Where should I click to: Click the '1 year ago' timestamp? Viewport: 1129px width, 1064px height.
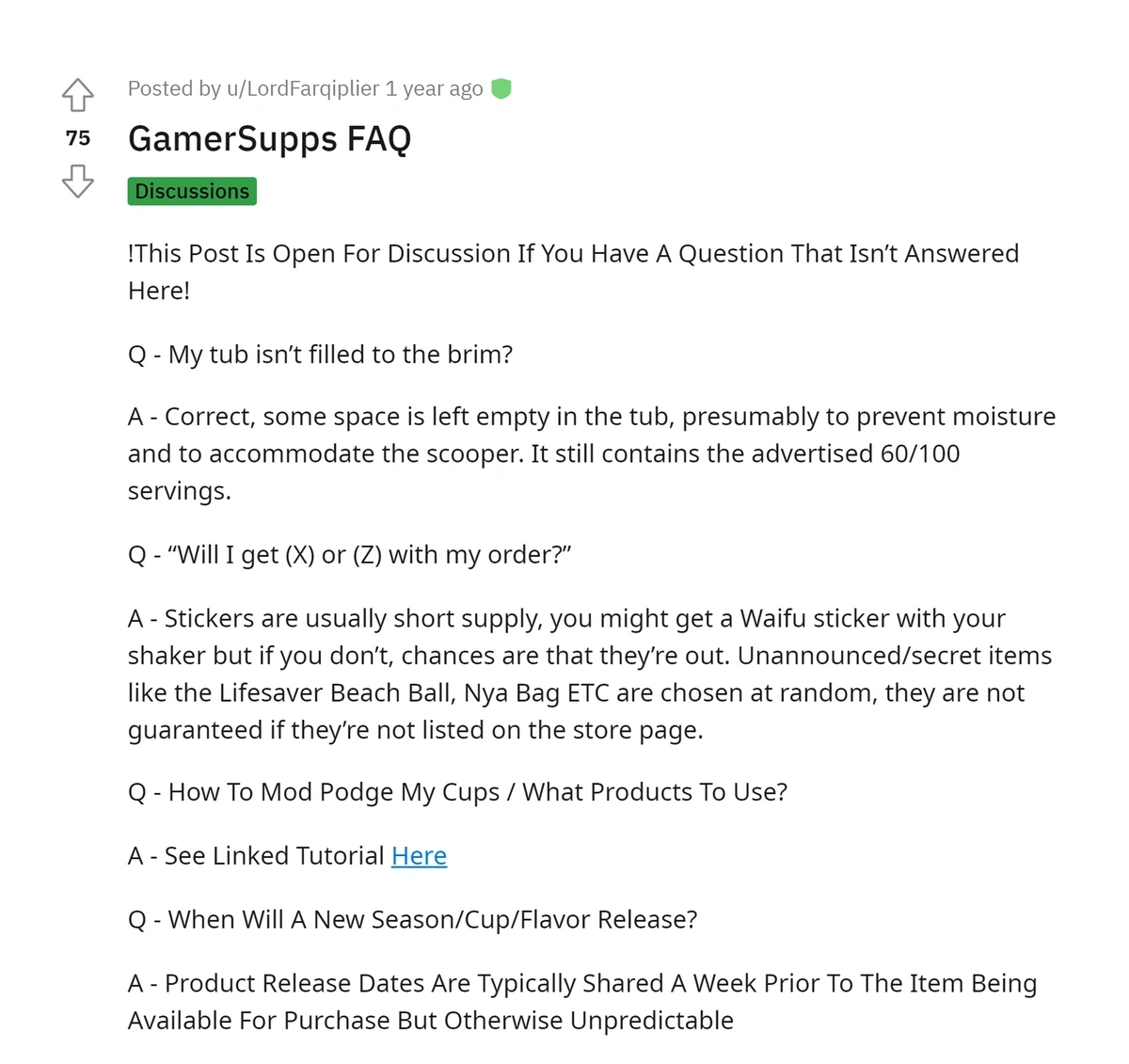tap(434, 88)
